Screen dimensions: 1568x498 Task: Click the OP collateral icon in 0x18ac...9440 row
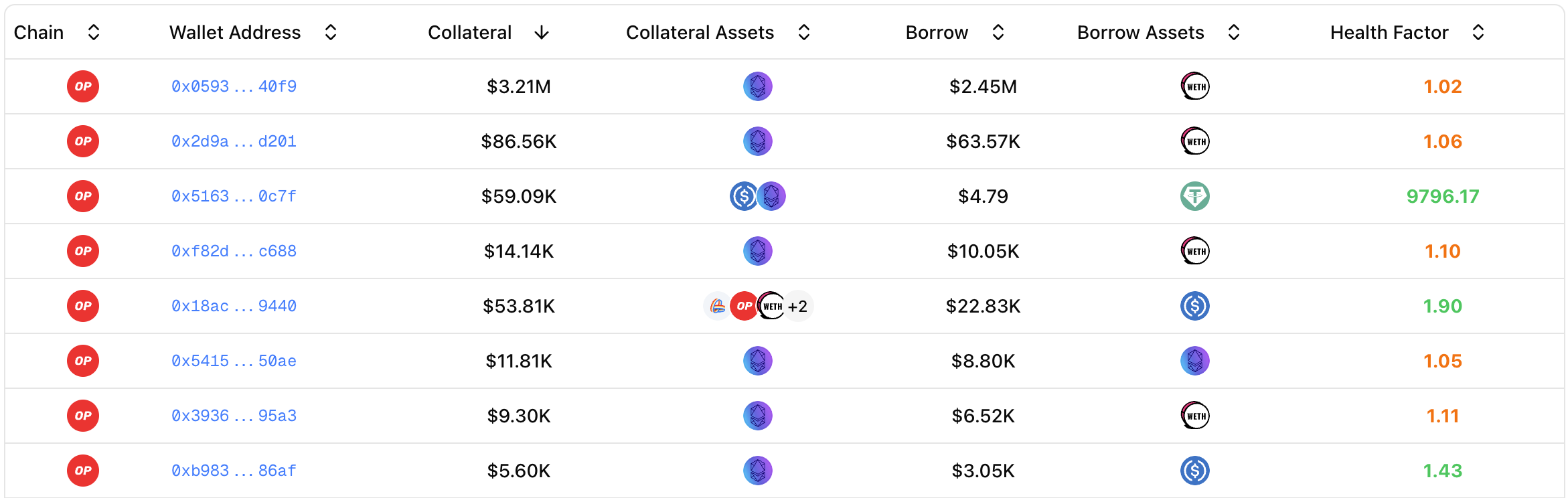744,306
